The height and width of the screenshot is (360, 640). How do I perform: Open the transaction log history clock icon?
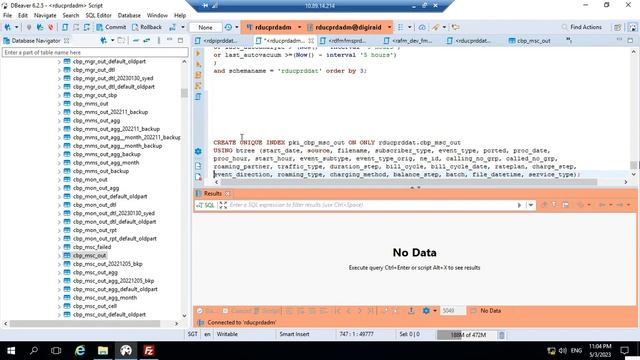pos(228,27)
